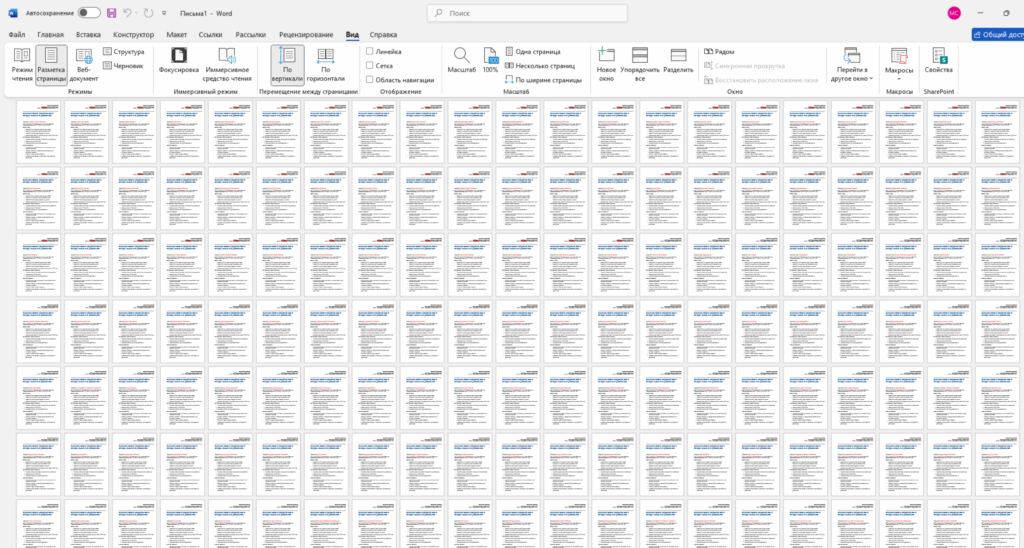Click the Общий доступ share button
1024x548 pixels.
(x=997, y=35)
